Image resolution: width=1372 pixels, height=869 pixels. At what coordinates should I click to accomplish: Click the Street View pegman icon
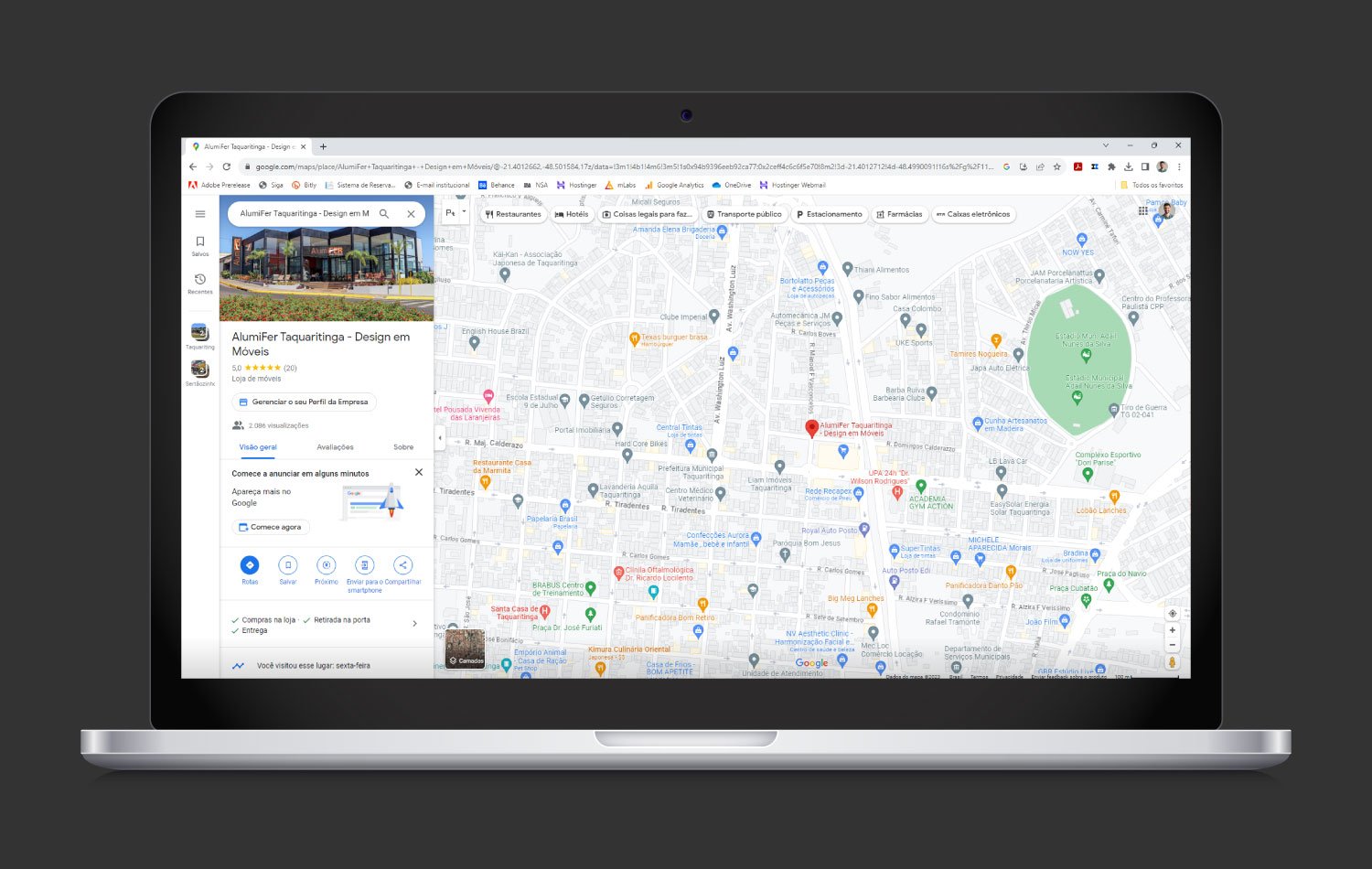click(1172, 662)
